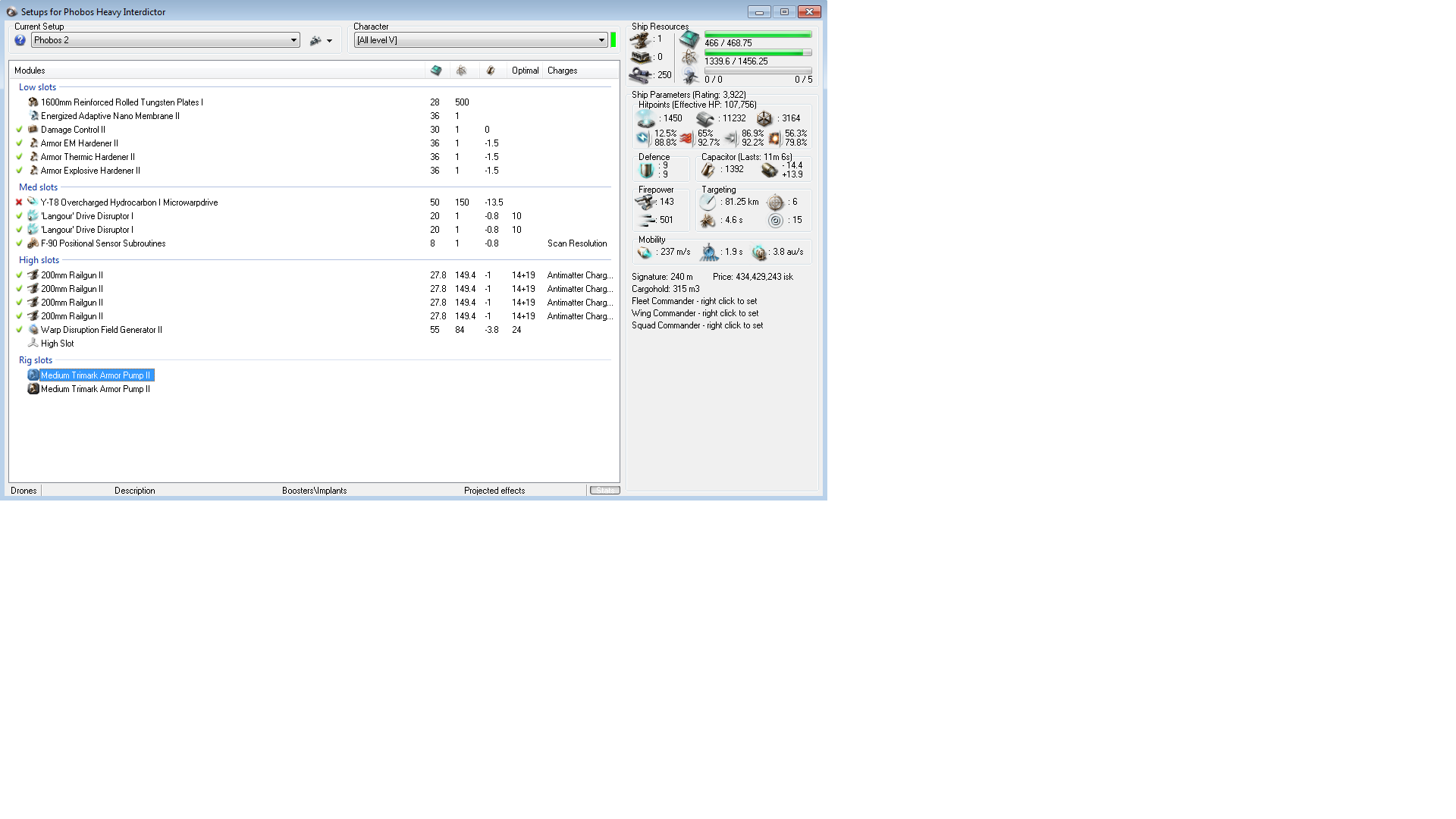Viewport: 1456px width, 819px height.
Task: Click the thermal resistance flame icon
Action: (686, 138)
